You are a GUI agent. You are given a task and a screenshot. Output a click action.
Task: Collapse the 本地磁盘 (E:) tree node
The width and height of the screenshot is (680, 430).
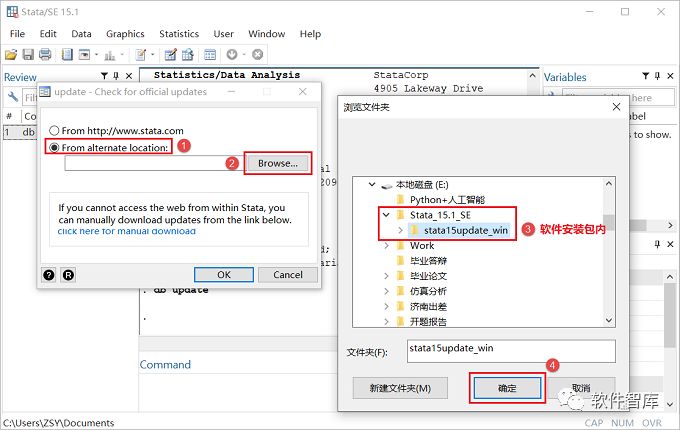click(x=372, y=184)
